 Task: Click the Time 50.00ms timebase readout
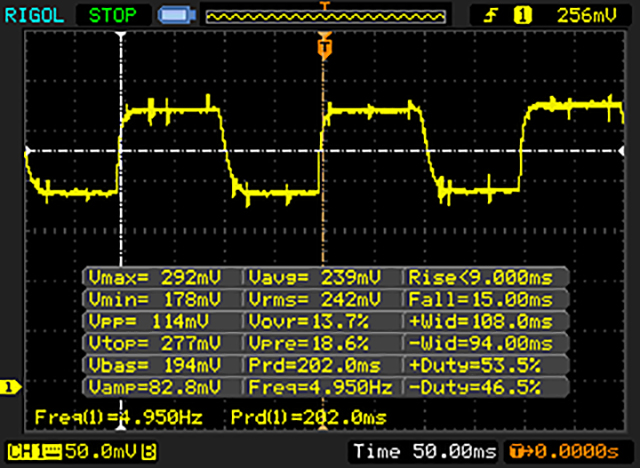coord(424,451)
